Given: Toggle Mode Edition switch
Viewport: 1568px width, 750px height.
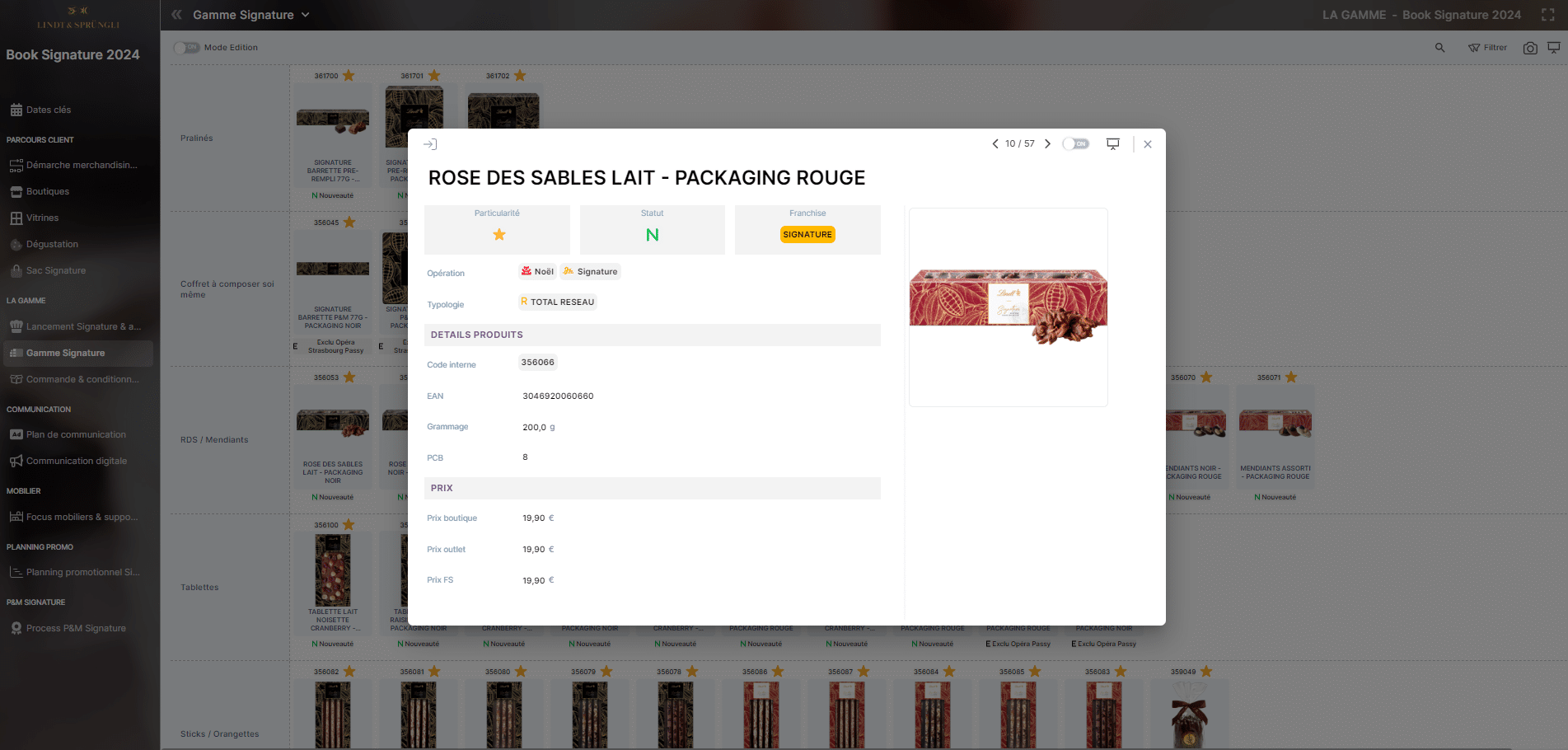Looking at the screenshot, I should click(186, 48).
